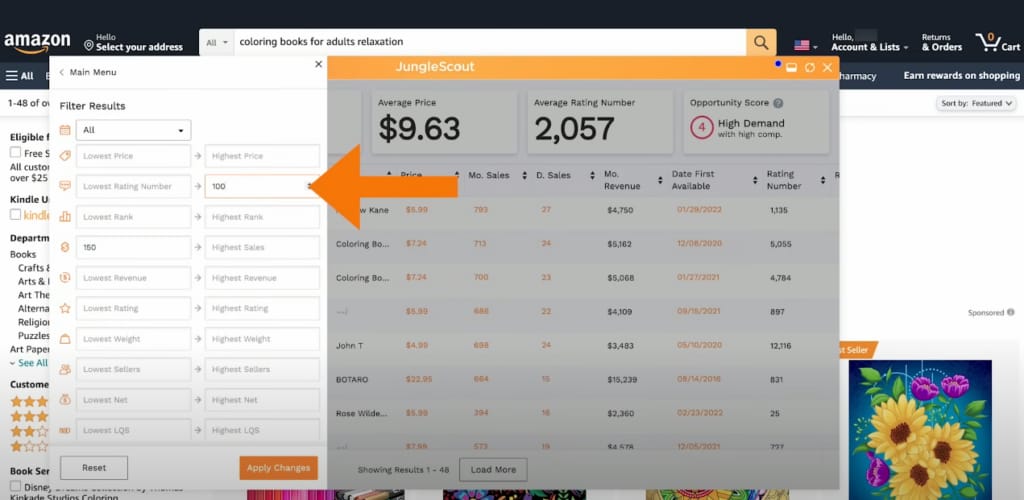Click Earn rewards on shopping link
The width and height of the screenshot is (1024, 500).
(x=961, y=76)
